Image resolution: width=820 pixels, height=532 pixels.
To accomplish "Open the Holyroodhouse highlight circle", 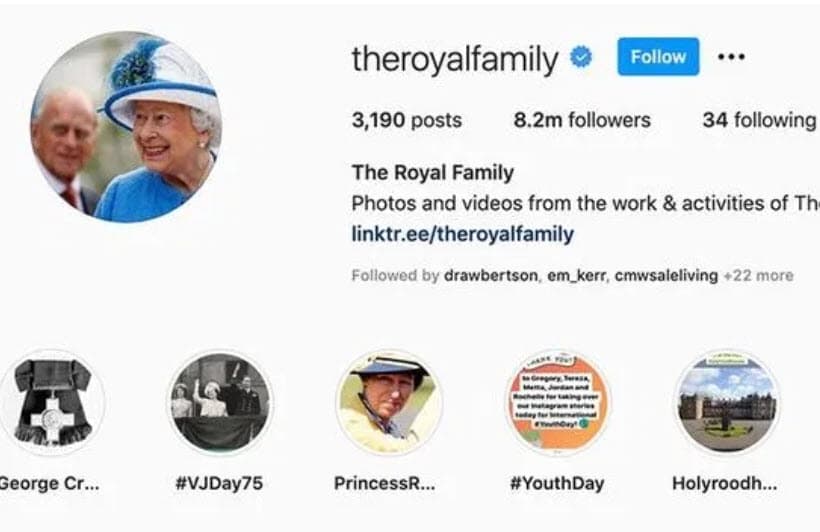I will click(726, 402).
